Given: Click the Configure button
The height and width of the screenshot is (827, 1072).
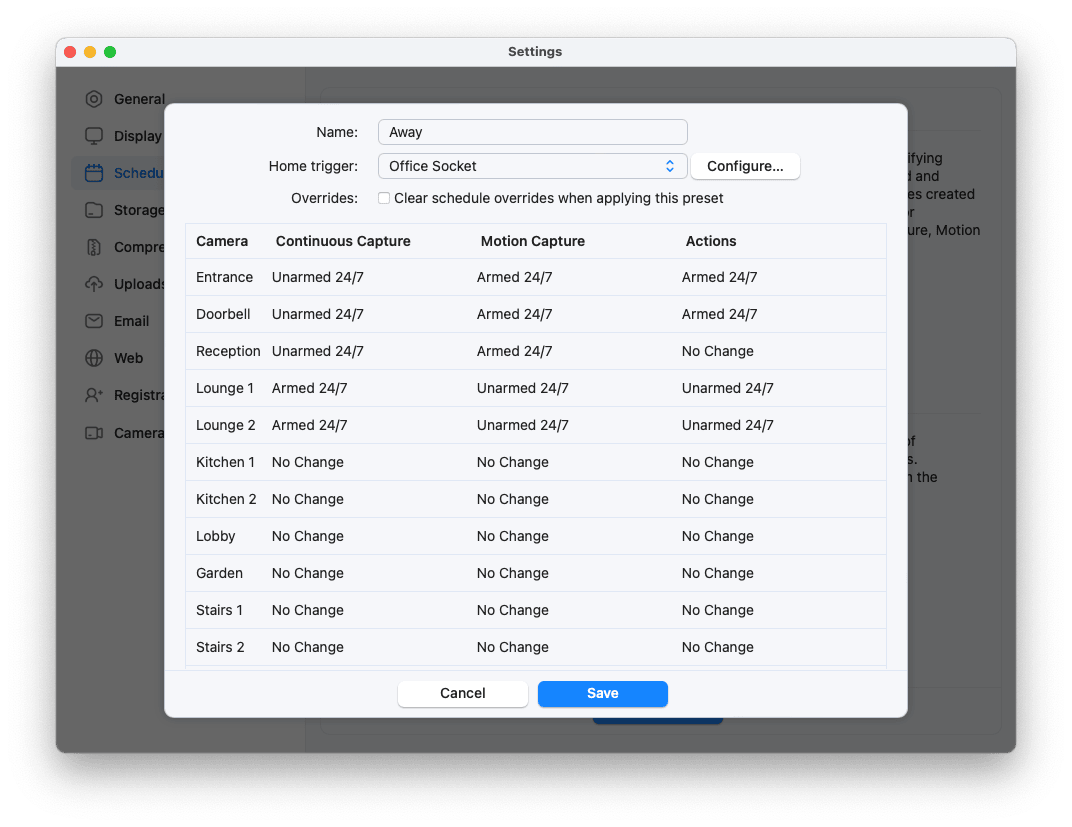Looking at the screenshot, I should pyautogui.click(x=745, y=166).
